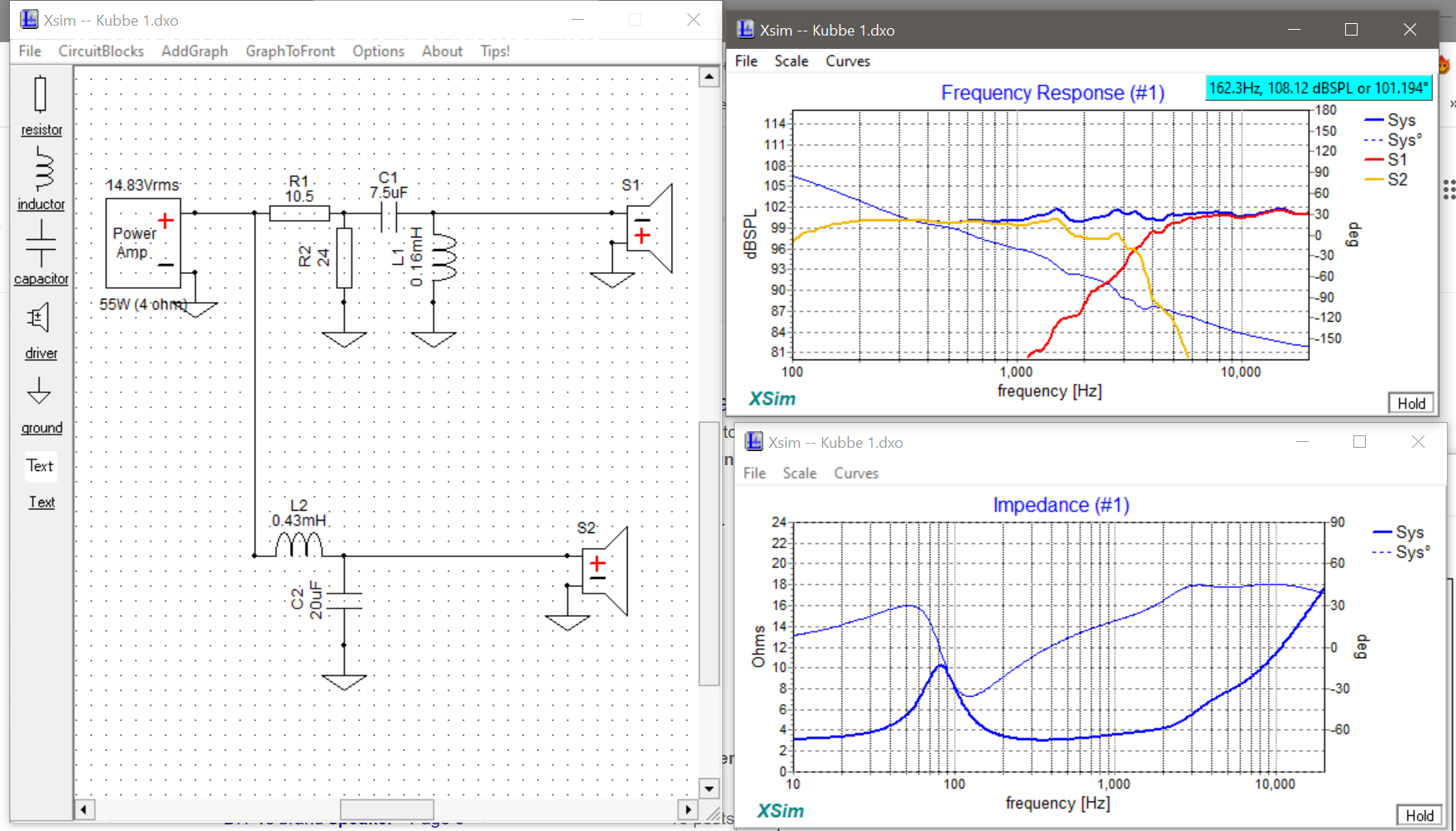Click Hold button in Impedance window
The image size is (1456, 831).
pyautogui.click(x=1420, y=815)
